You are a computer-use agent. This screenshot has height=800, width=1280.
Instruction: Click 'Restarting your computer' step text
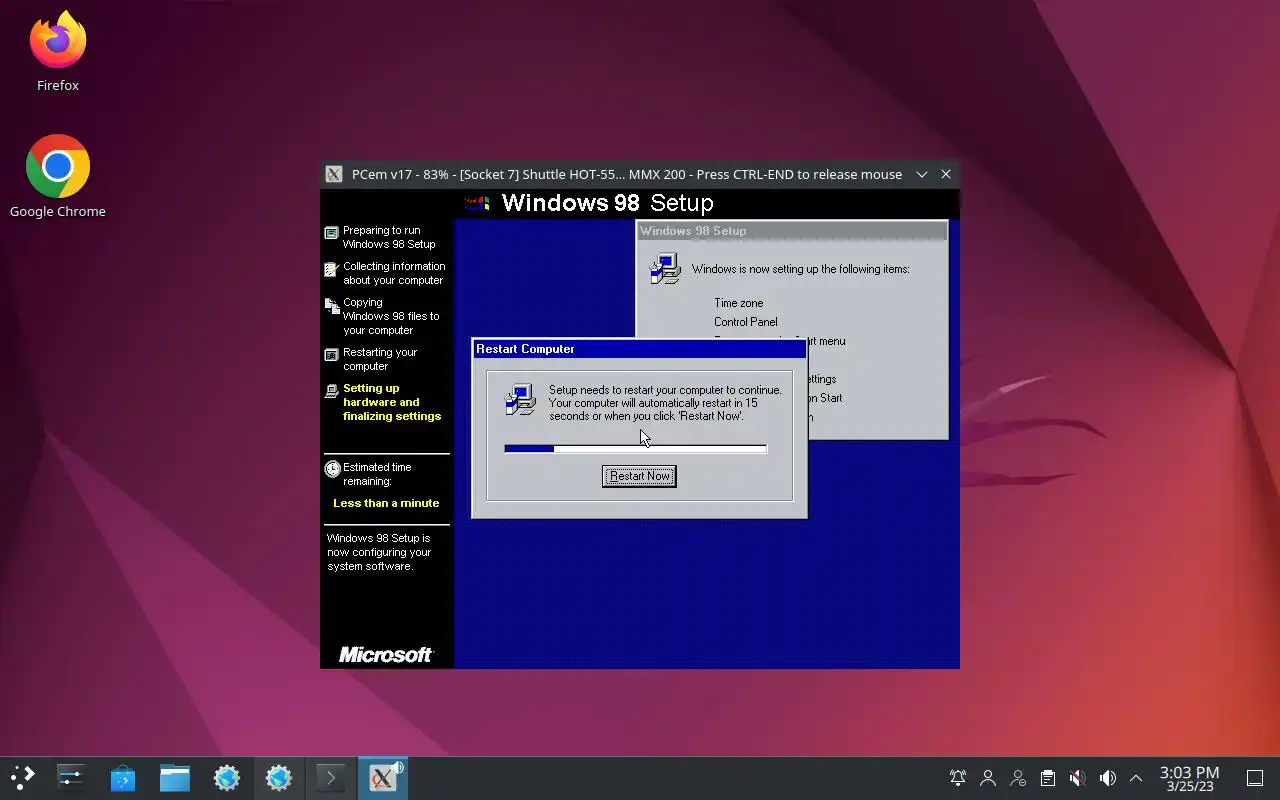[x=380, y=359]
